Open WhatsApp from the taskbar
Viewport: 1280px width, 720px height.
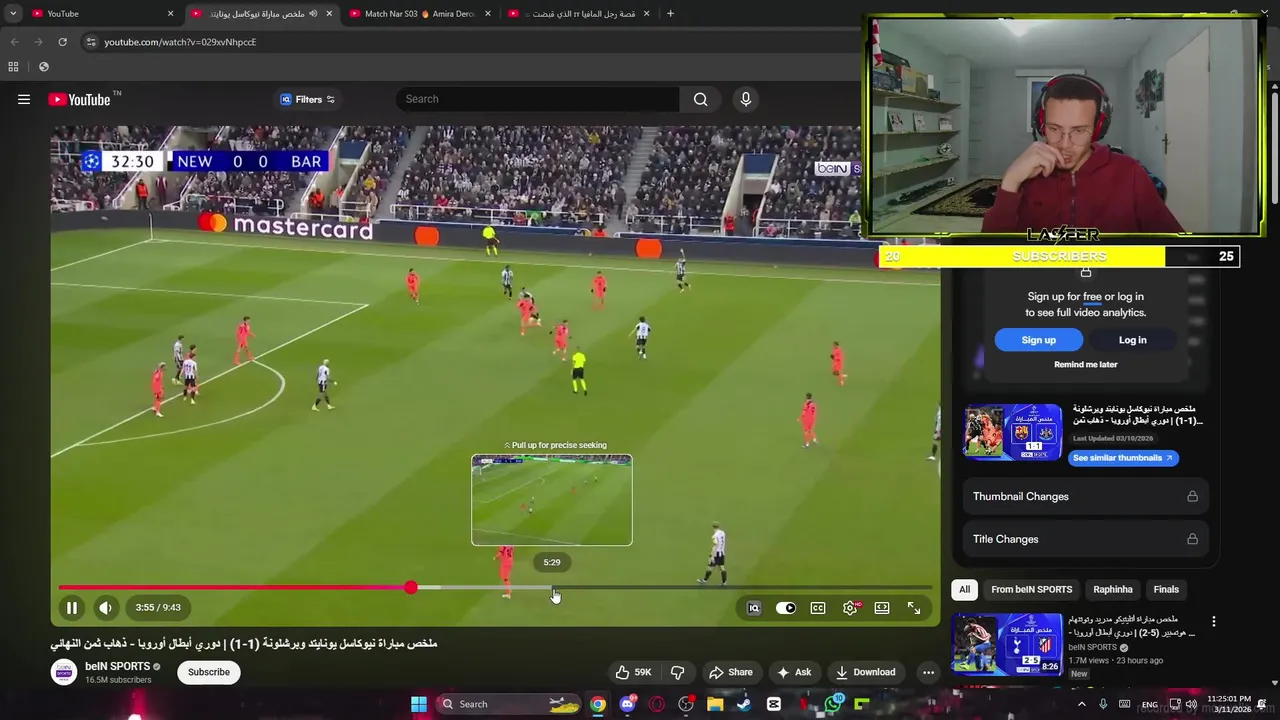pyautogui.click(x=833, y=704)
